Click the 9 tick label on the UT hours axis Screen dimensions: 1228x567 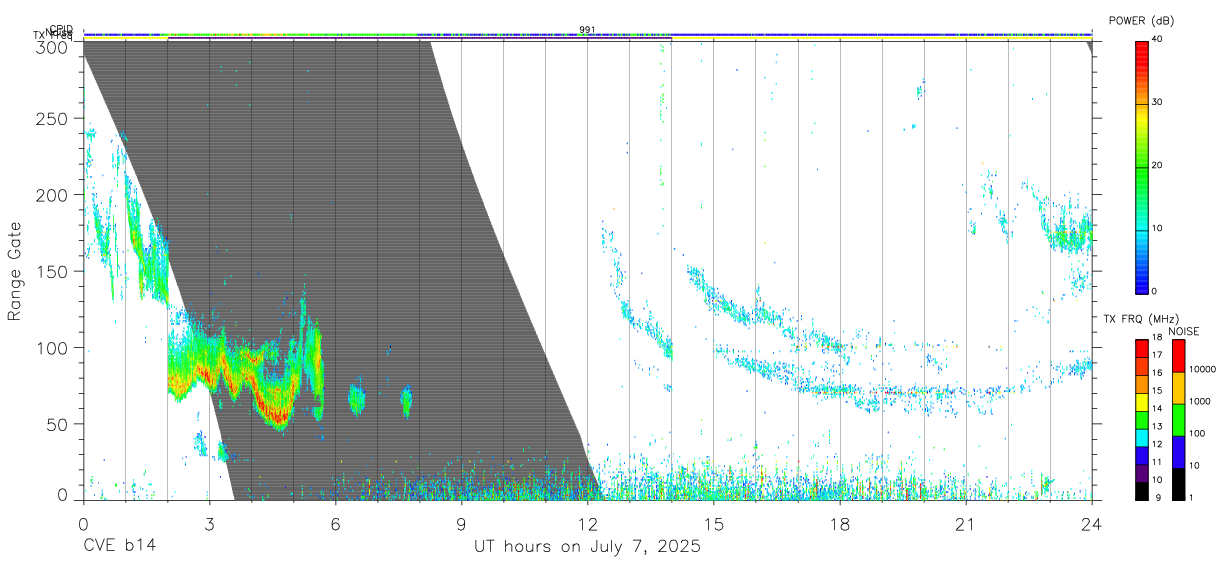[x=461, y=524]
